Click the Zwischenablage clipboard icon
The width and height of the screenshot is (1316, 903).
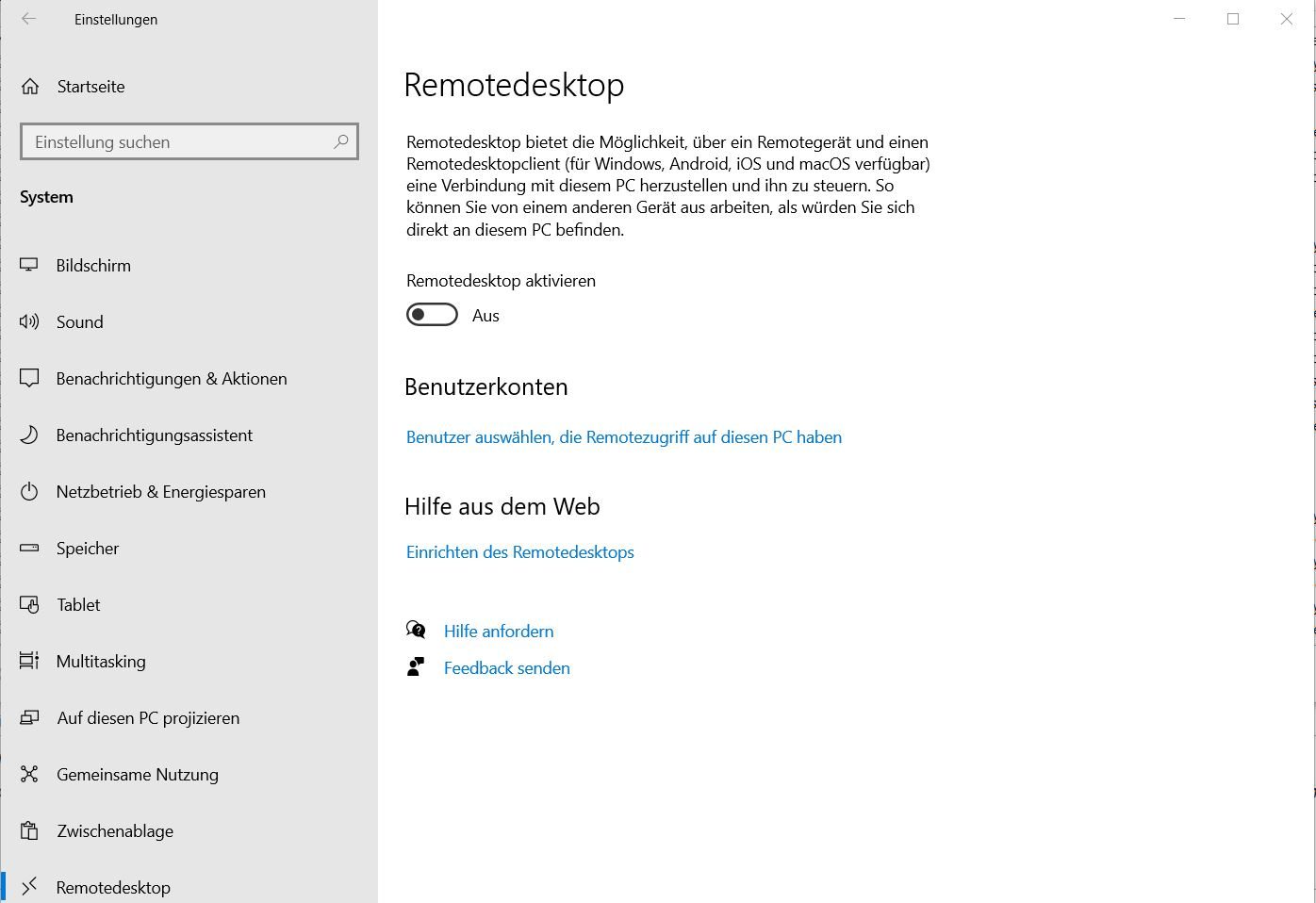[29, 831]
